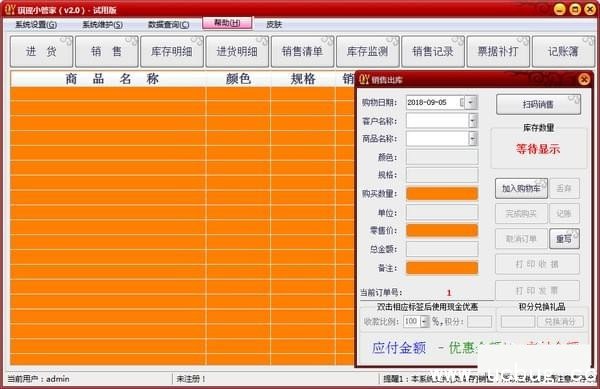This screenshot has height=389, width=600.
Task: Click the 总金额 field
Action: click(442, 249)
